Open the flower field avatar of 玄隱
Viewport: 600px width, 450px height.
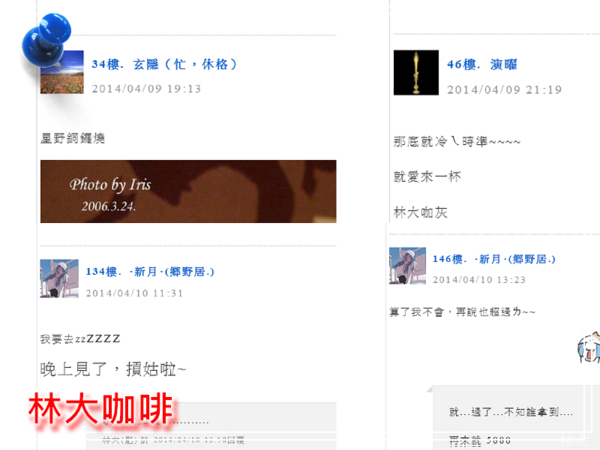click(62, 72)
